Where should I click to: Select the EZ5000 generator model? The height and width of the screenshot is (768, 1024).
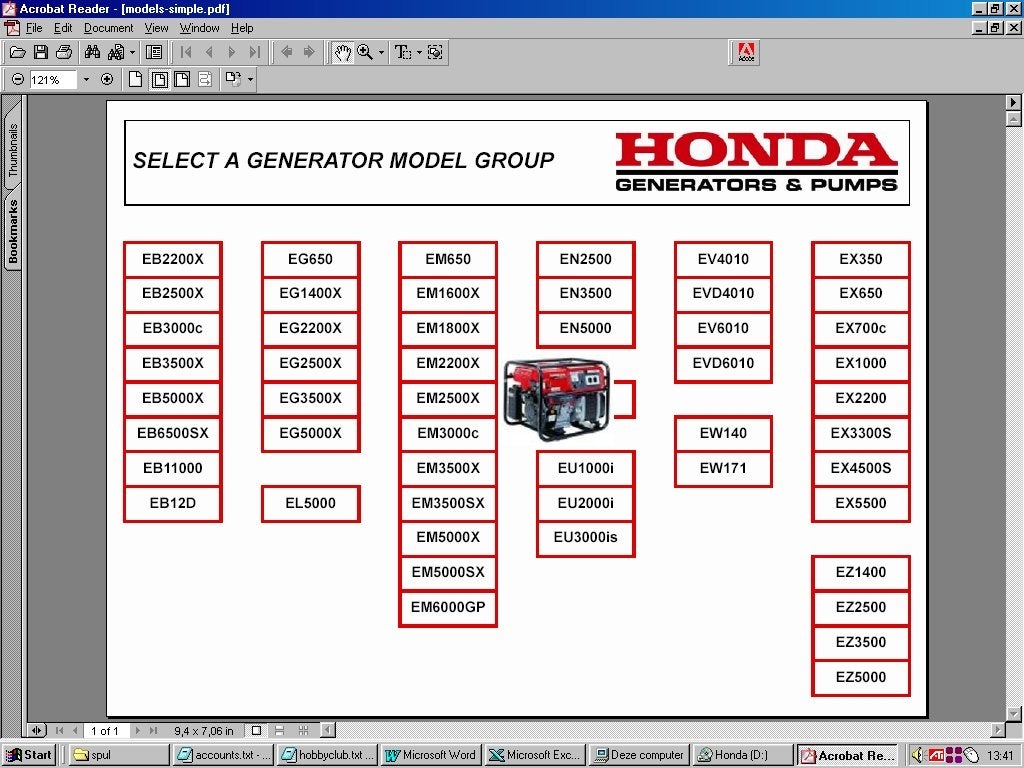(861, 677)
